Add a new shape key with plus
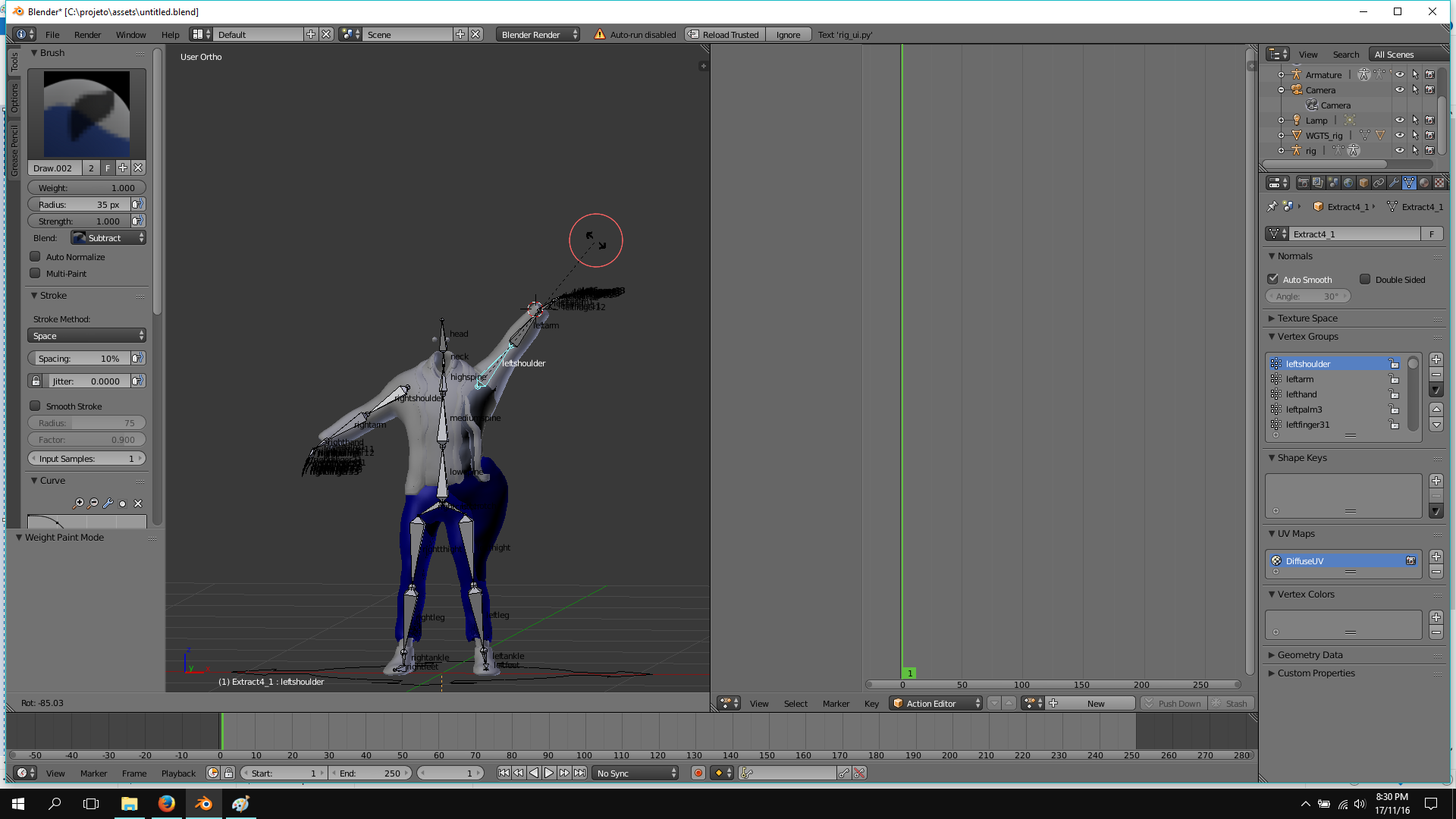Image resolution: width=1456 pixels, height=819 pixels. click(1436, 481)
